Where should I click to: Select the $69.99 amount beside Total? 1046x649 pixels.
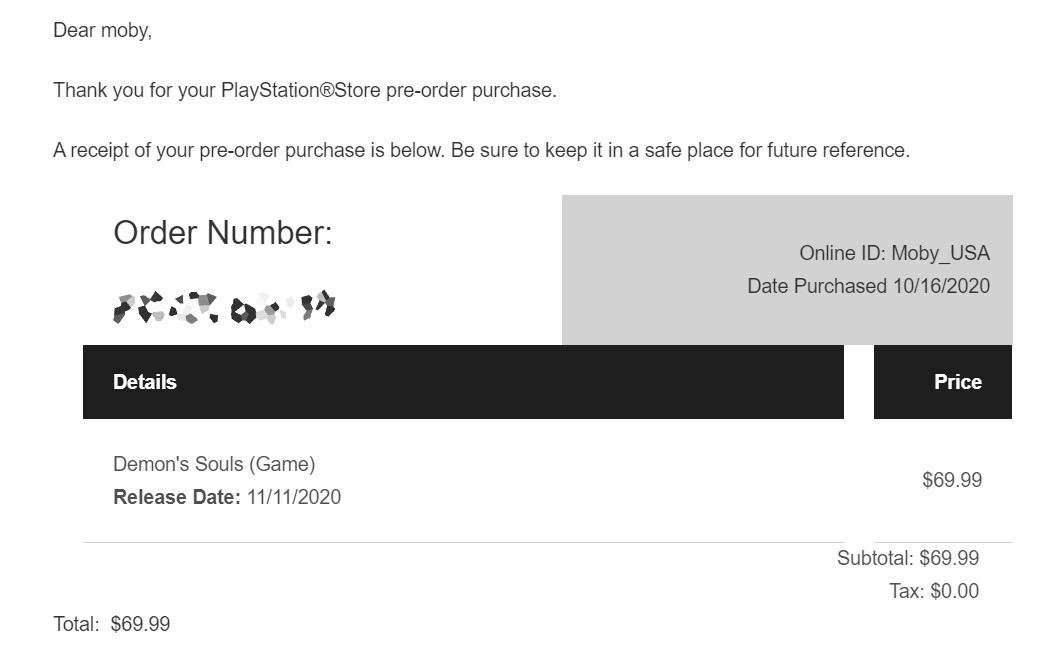(x=140, y=625)
